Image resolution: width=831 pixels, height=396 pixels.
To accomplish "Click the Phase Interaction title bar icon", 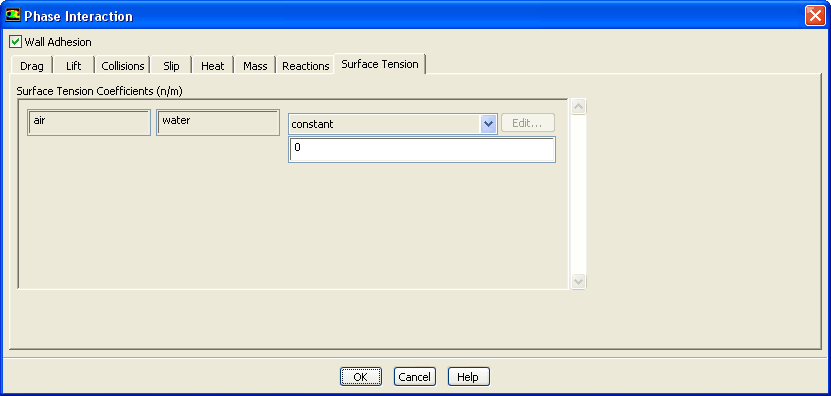I will click(x=13, y=15).
